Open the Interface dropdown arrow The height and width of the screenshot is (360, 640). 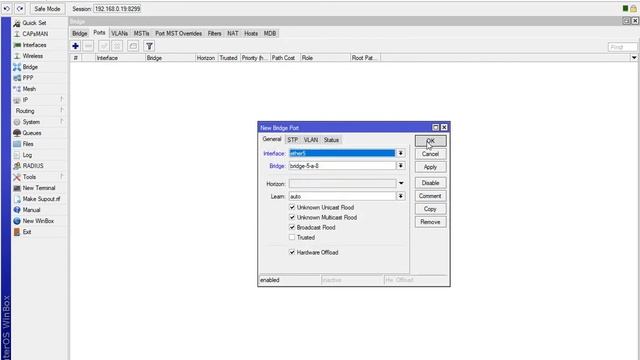pos(400,153)
